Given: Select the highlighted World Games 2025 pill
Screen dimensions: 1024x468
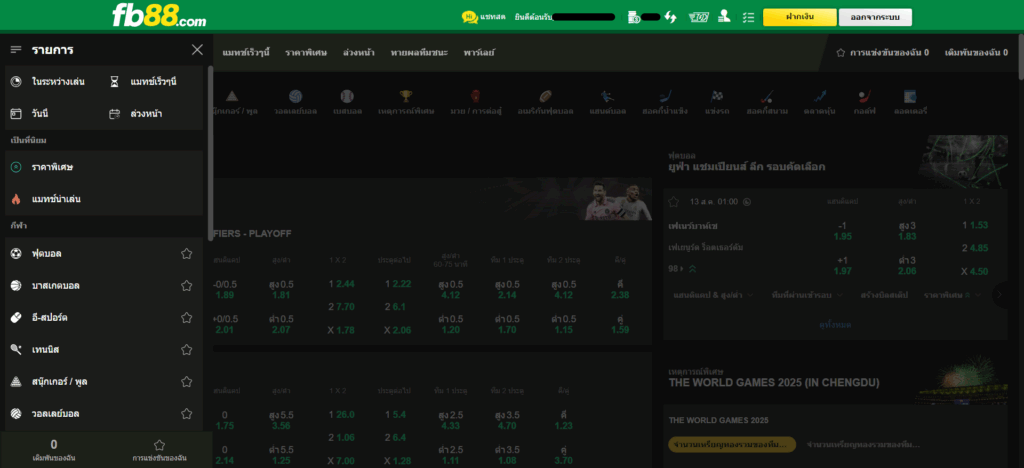Looking at the screenshot, I should pyautogui.click(x=732, y=445).
